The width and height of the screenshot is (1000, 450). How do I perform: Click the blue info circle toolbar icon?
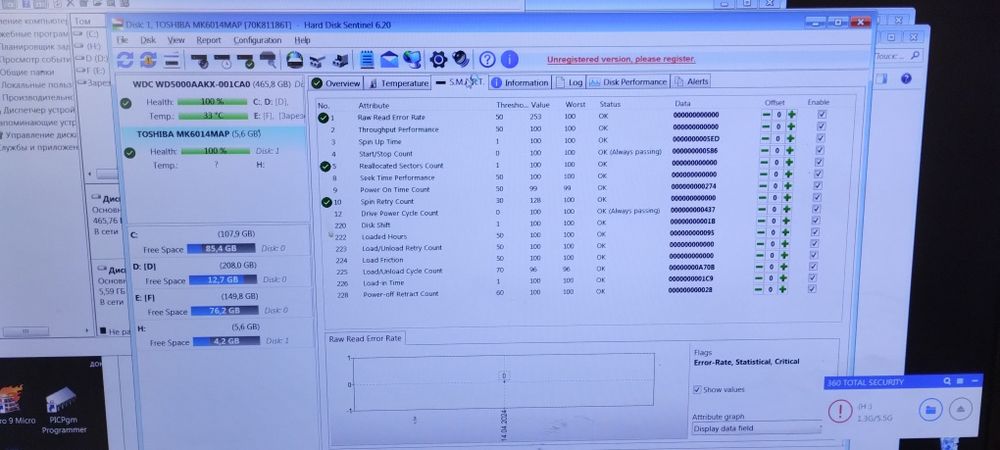509,60
